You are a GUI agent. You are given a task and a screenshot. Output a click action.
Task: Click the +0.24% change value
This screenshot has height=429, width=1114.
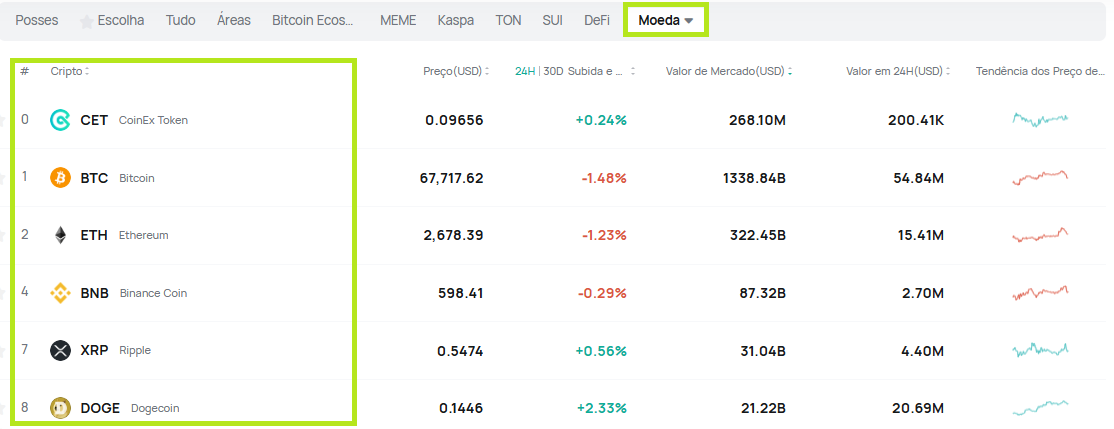(x=601, y=120)
